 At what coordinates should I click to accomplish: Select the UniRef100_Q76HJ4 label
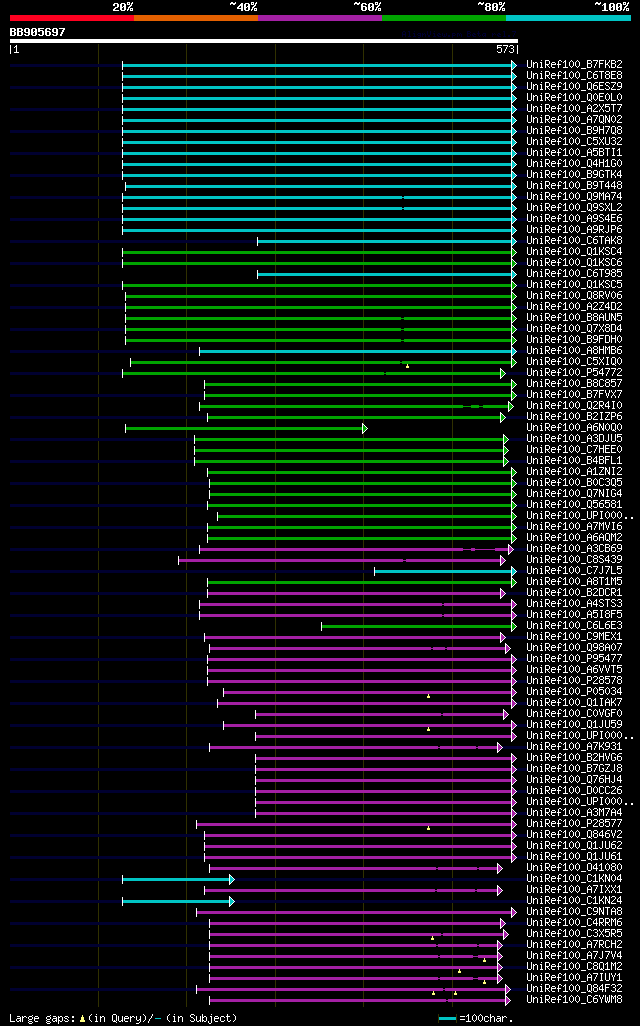(x=575, y=780)
